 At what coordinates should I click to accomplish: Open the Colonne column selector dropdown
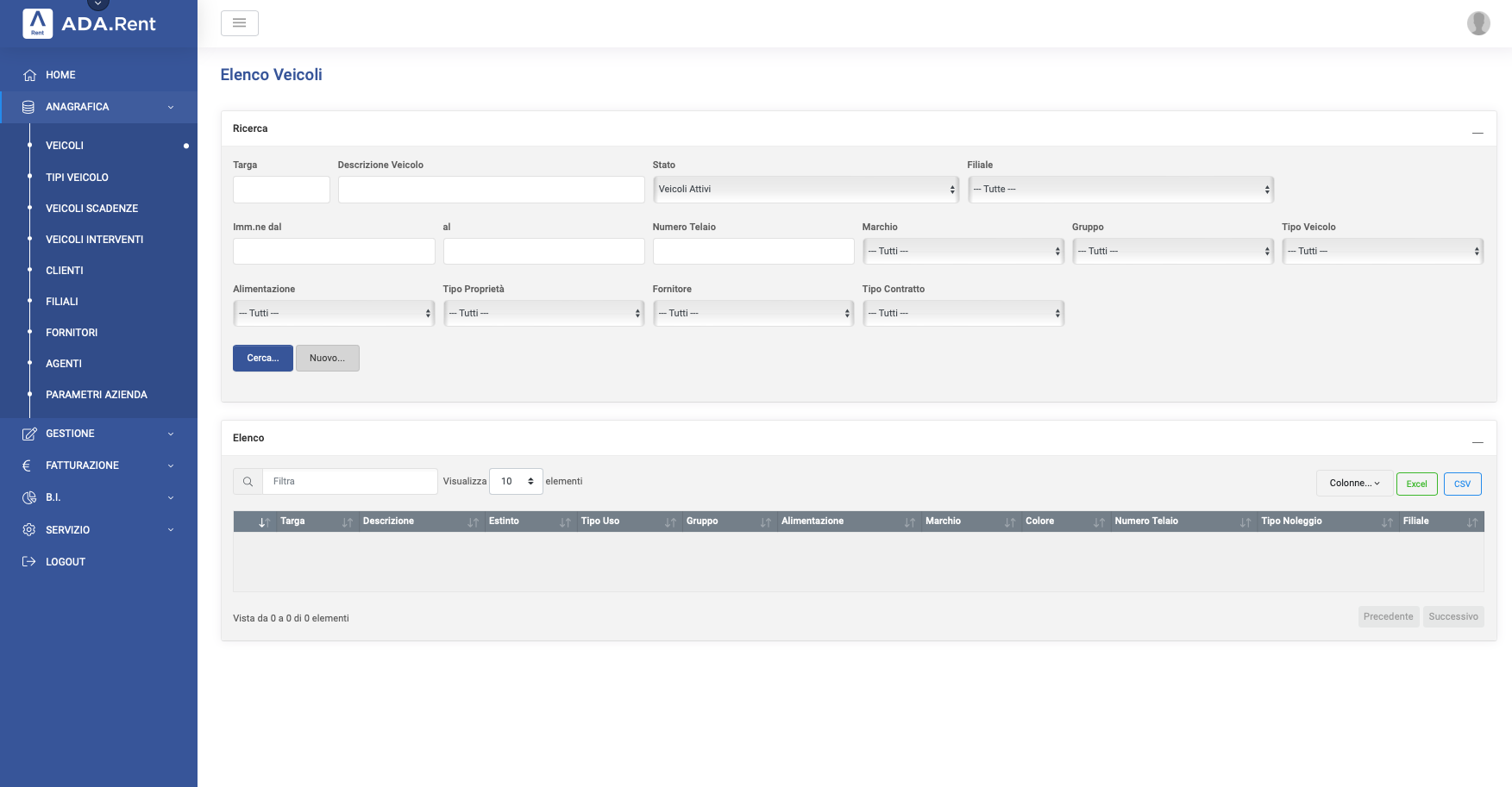pyautogui.click(x=1354, y=484)
